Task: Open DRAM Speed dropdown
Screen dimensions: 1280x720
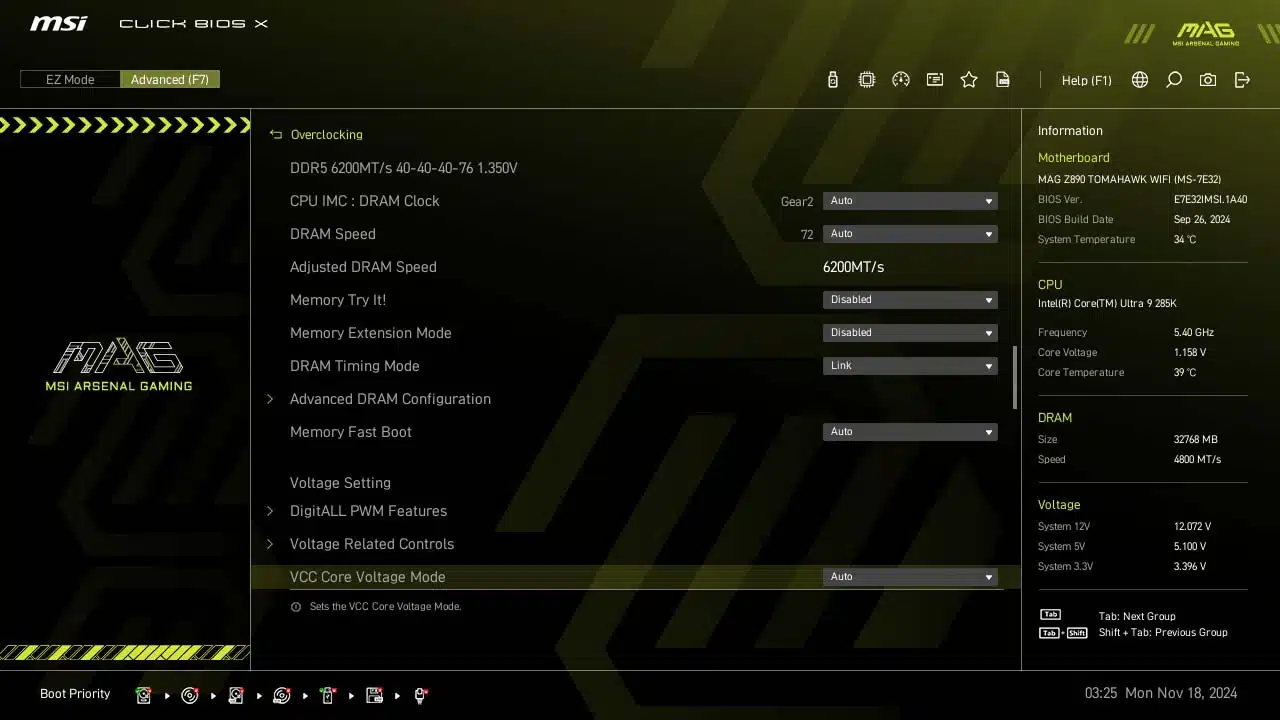Action: 909,234
